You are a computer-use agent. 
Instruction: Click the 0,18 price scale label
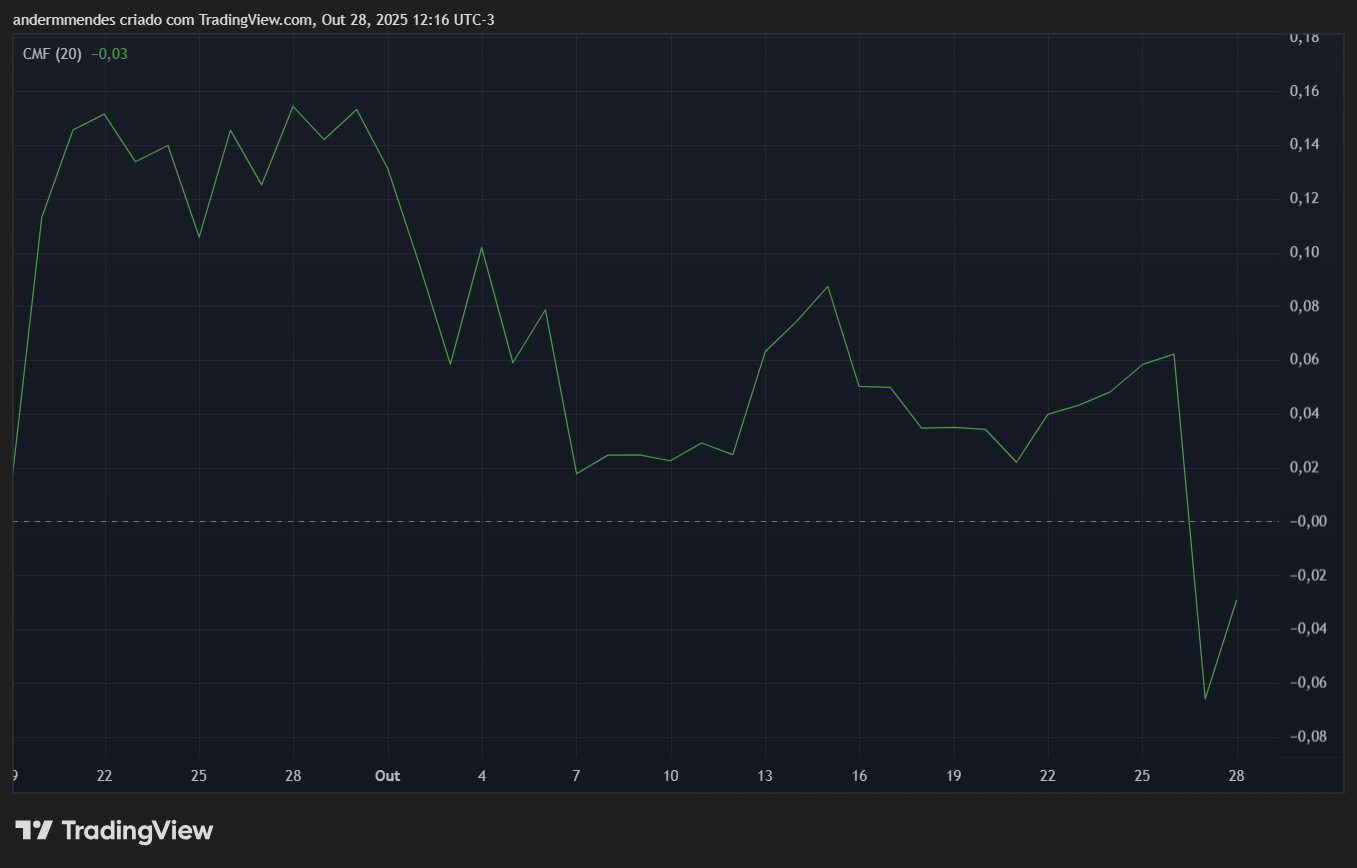click(1307, 36)
